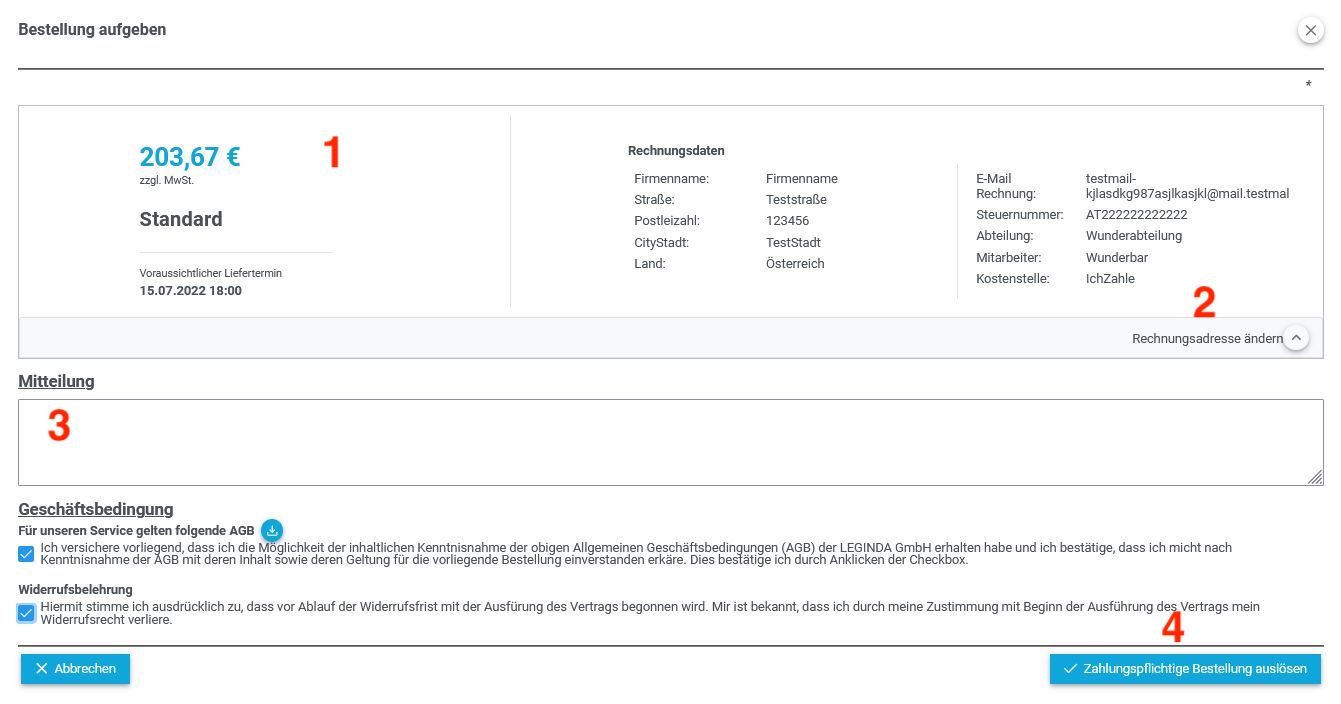Click tax number AT222222222222

click(x=1137, y=215)
